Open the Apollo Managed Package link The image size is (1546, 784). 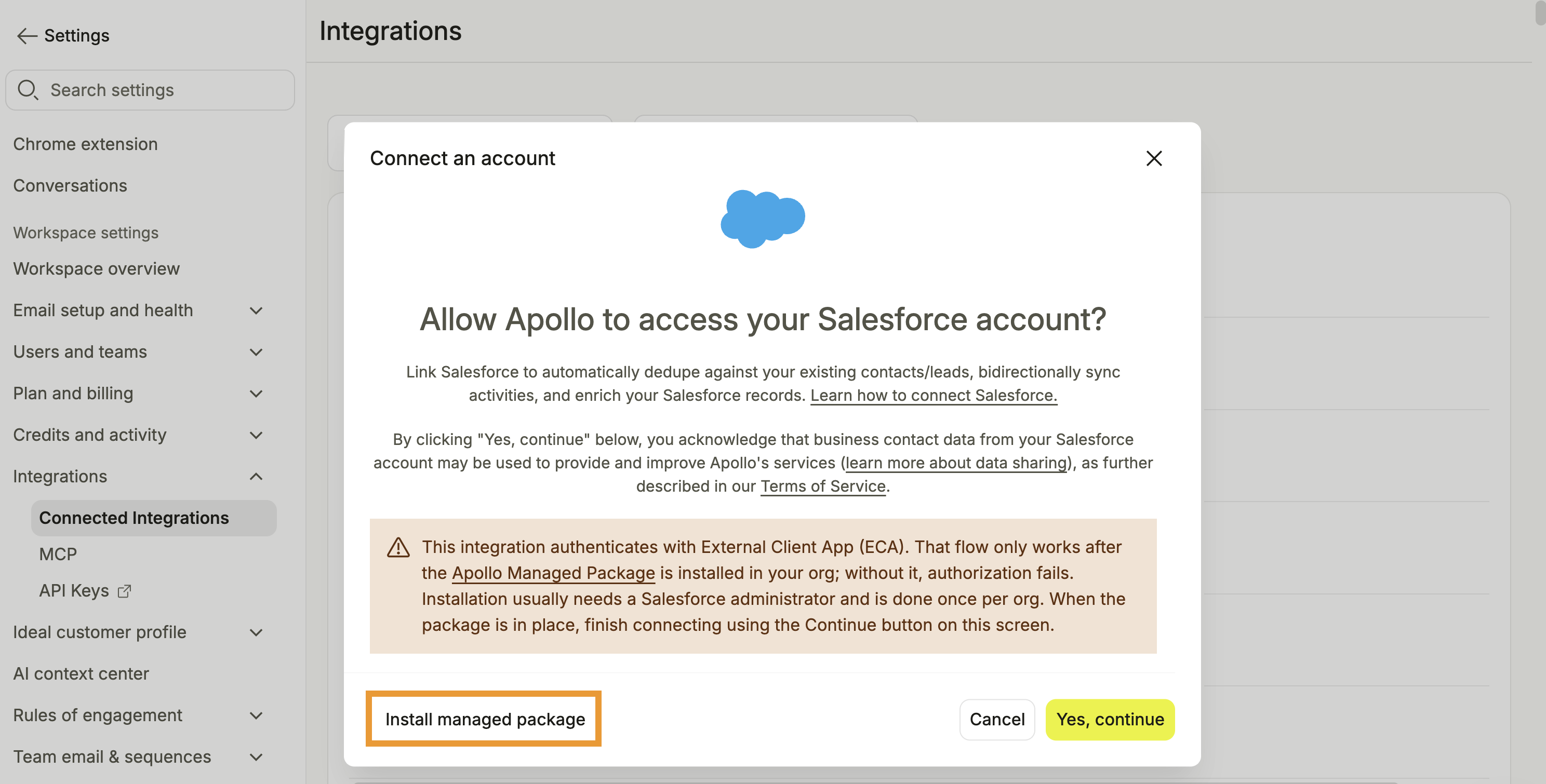(553, 573)
